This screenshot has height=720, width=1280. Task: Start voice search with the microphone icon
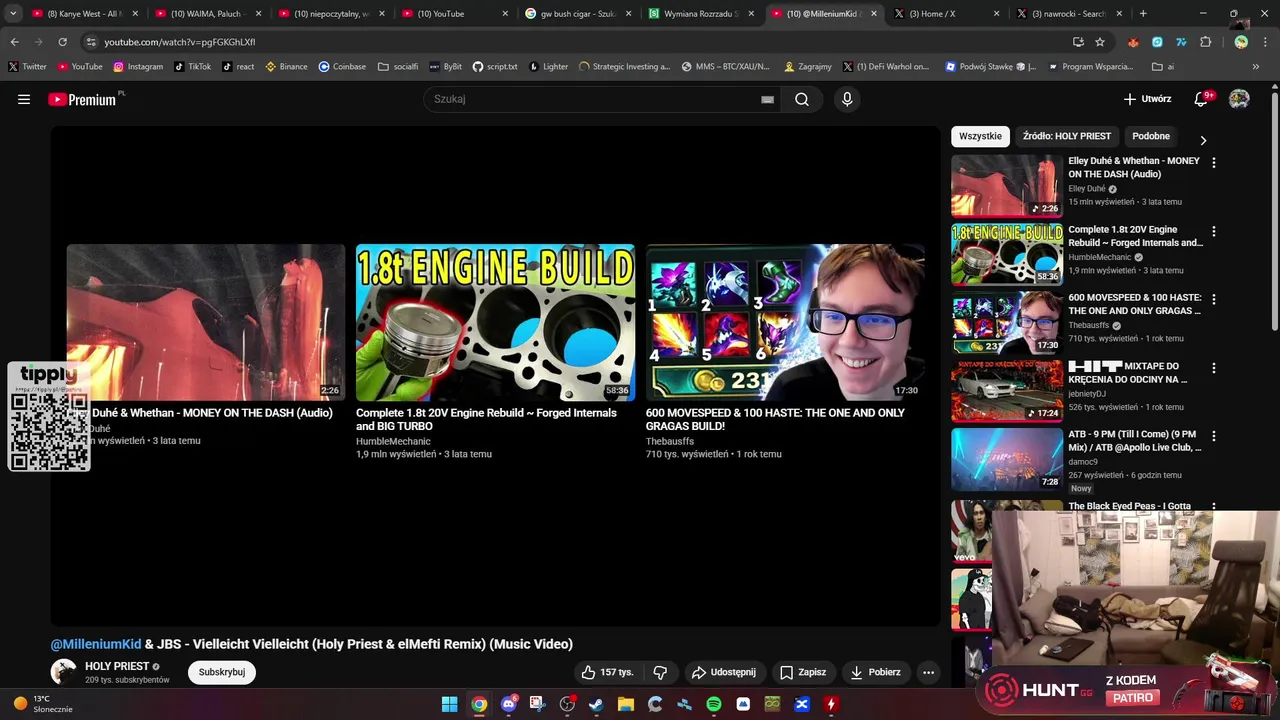[847, 99]
